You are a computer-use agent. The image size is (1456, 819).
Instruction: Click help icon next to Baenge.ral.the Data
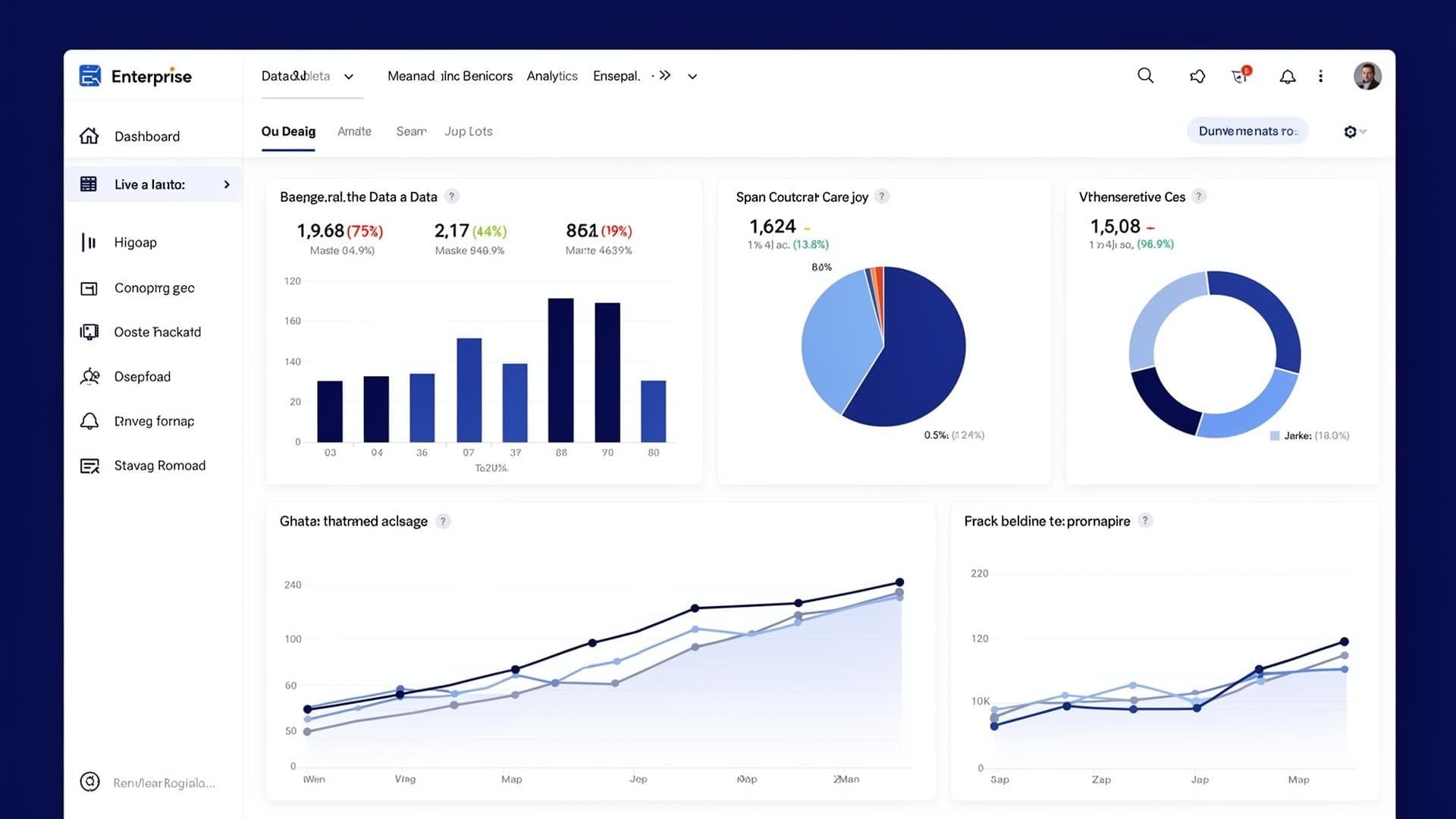point(452,196)
